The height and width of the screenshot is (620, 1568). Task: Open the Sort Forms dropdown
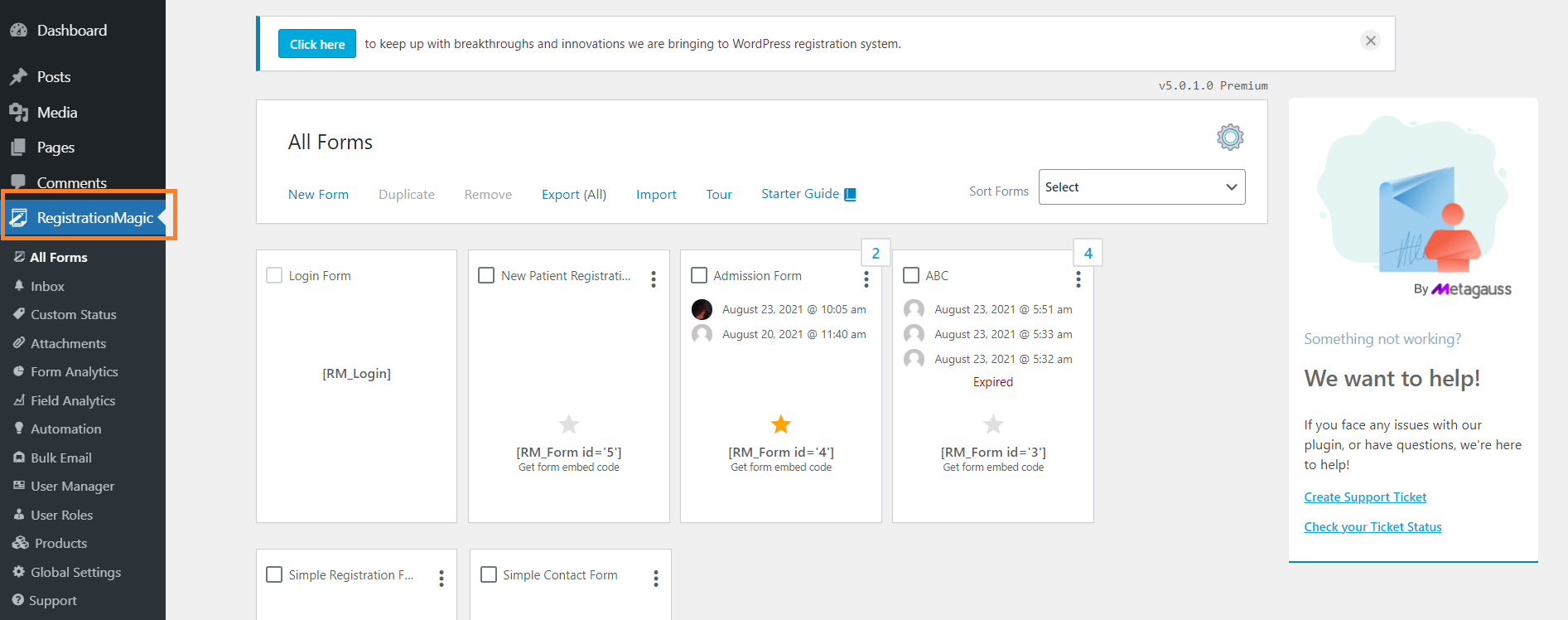(x=1141, y=187)
